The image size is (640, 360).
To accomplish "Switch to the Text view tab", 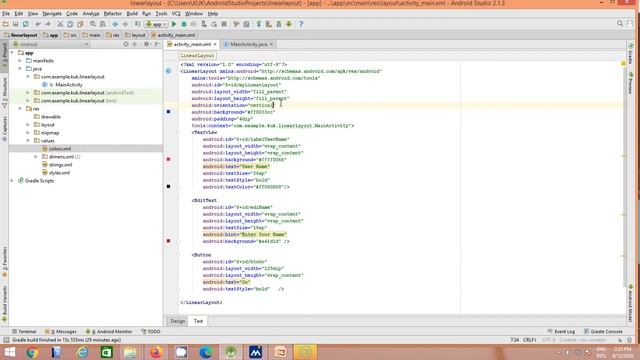I will [198, 321].
